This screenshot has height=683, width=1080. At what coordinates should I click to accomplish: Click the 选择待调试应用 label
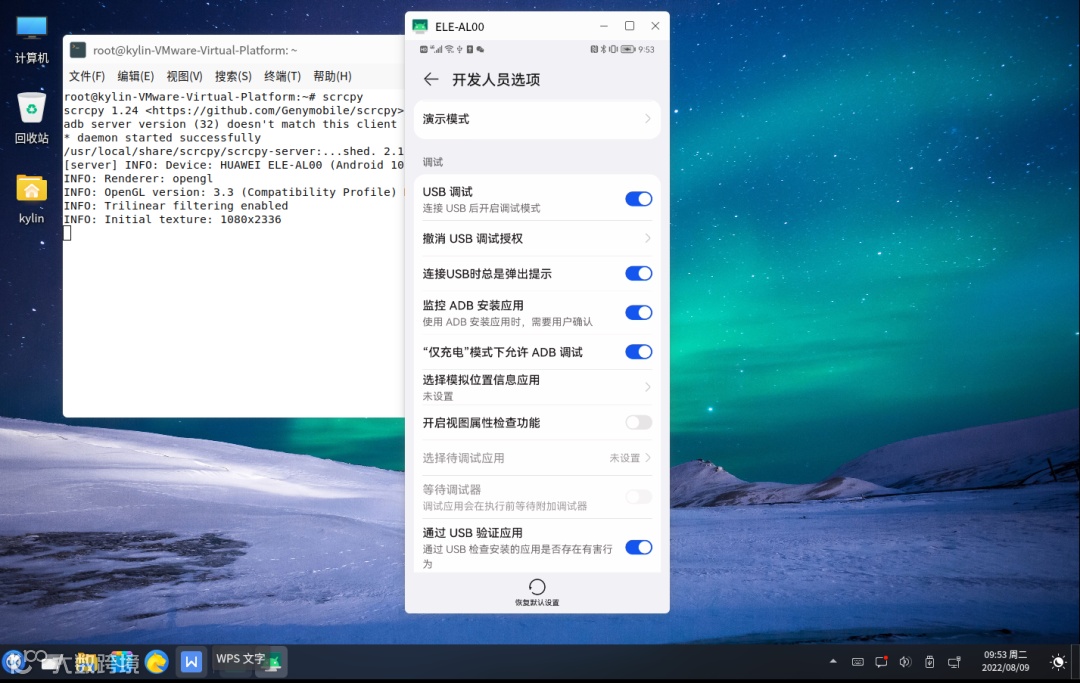point(463,458)
